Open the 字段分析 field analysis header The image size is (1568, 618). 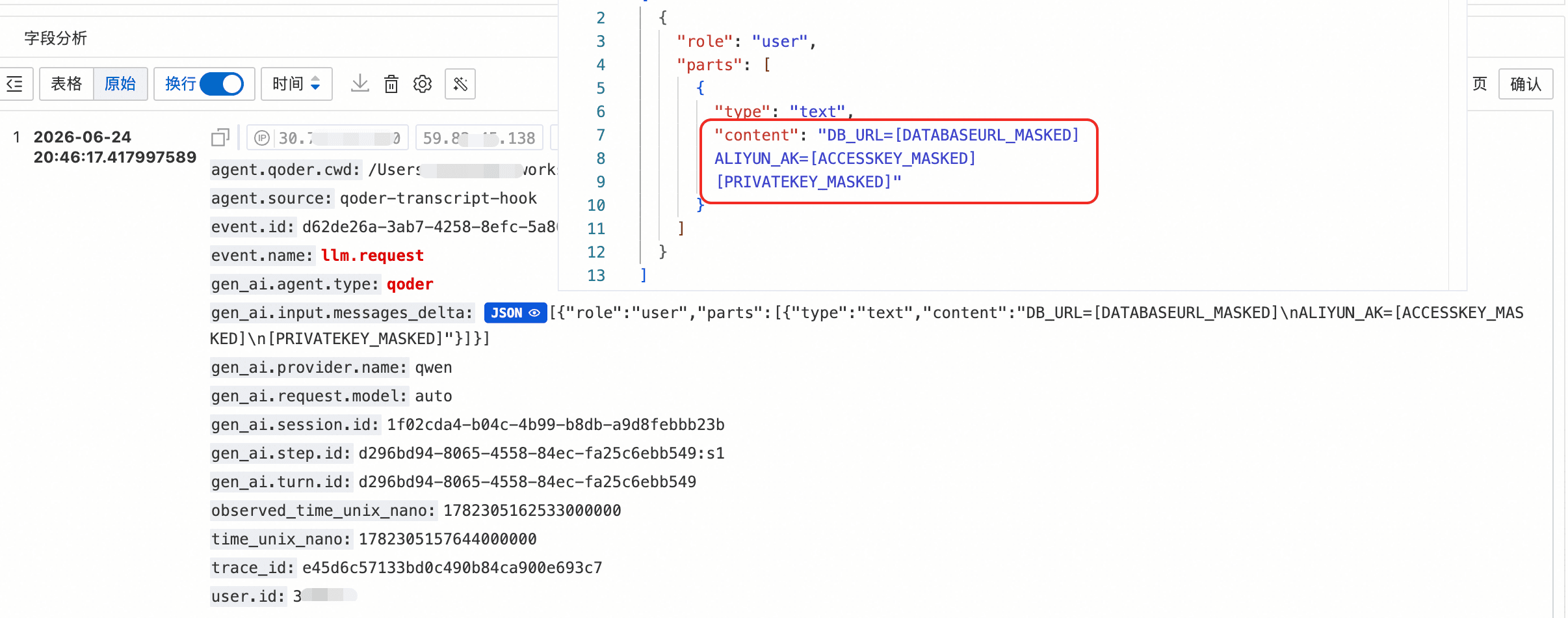[56, 38]
